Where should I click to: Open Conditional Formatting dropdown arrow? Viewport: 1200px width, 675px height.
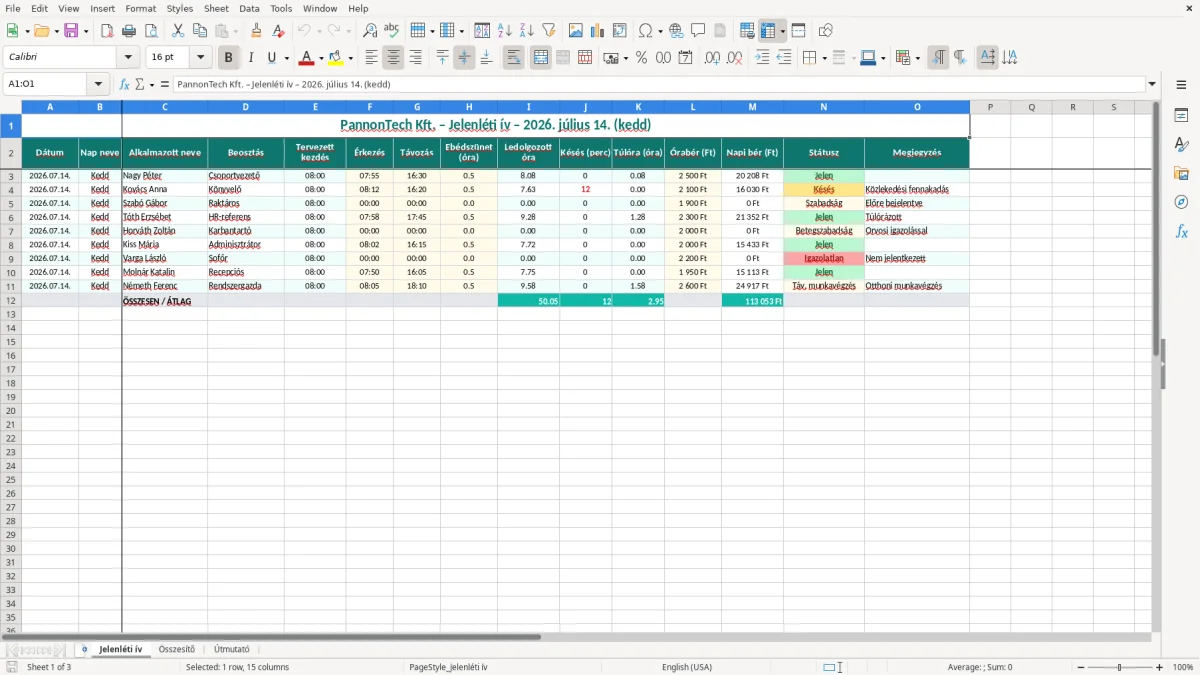point(918,58)
